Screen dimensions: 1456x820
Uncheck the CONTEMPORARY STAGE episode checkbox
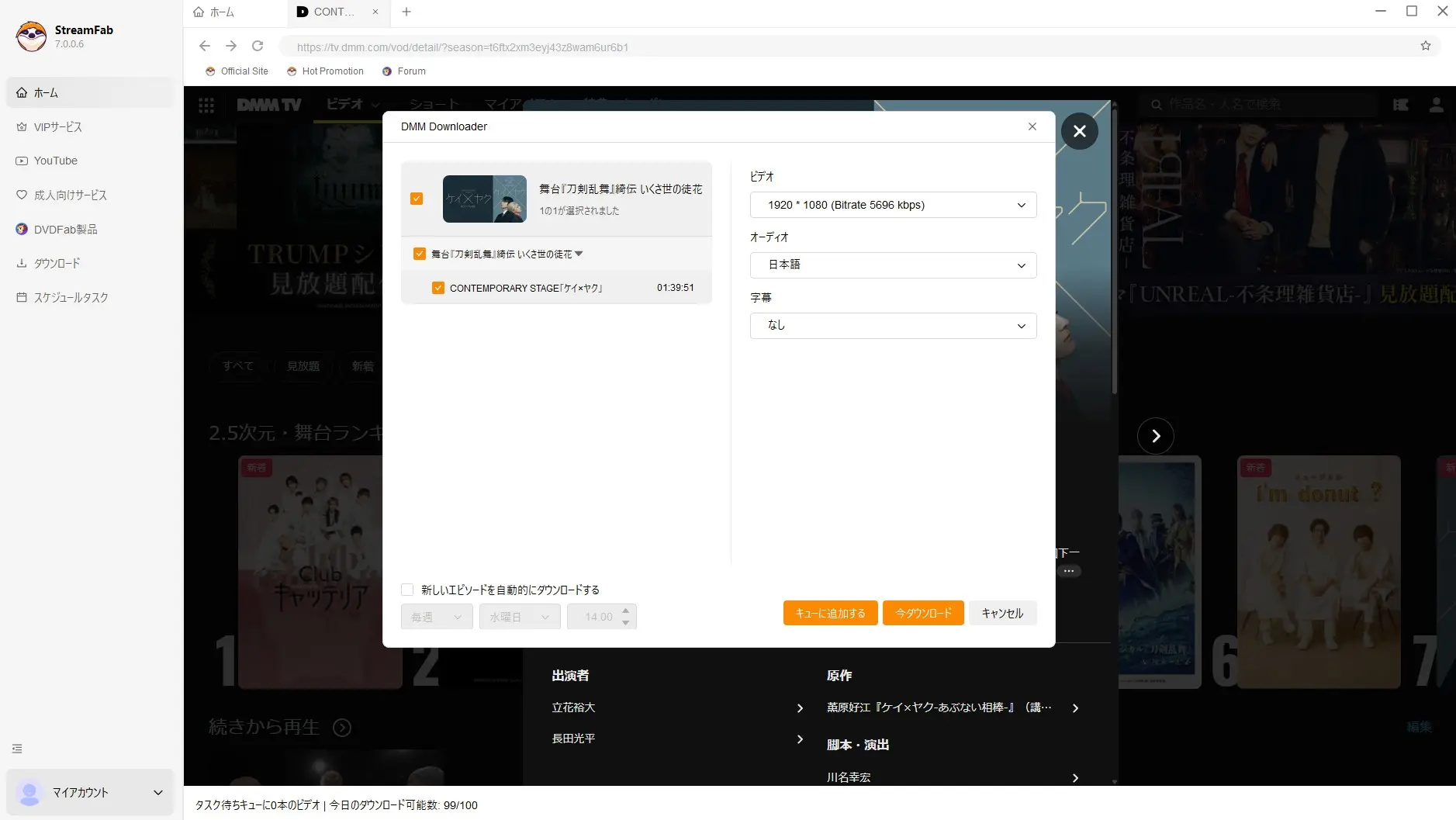pos(438,288)
